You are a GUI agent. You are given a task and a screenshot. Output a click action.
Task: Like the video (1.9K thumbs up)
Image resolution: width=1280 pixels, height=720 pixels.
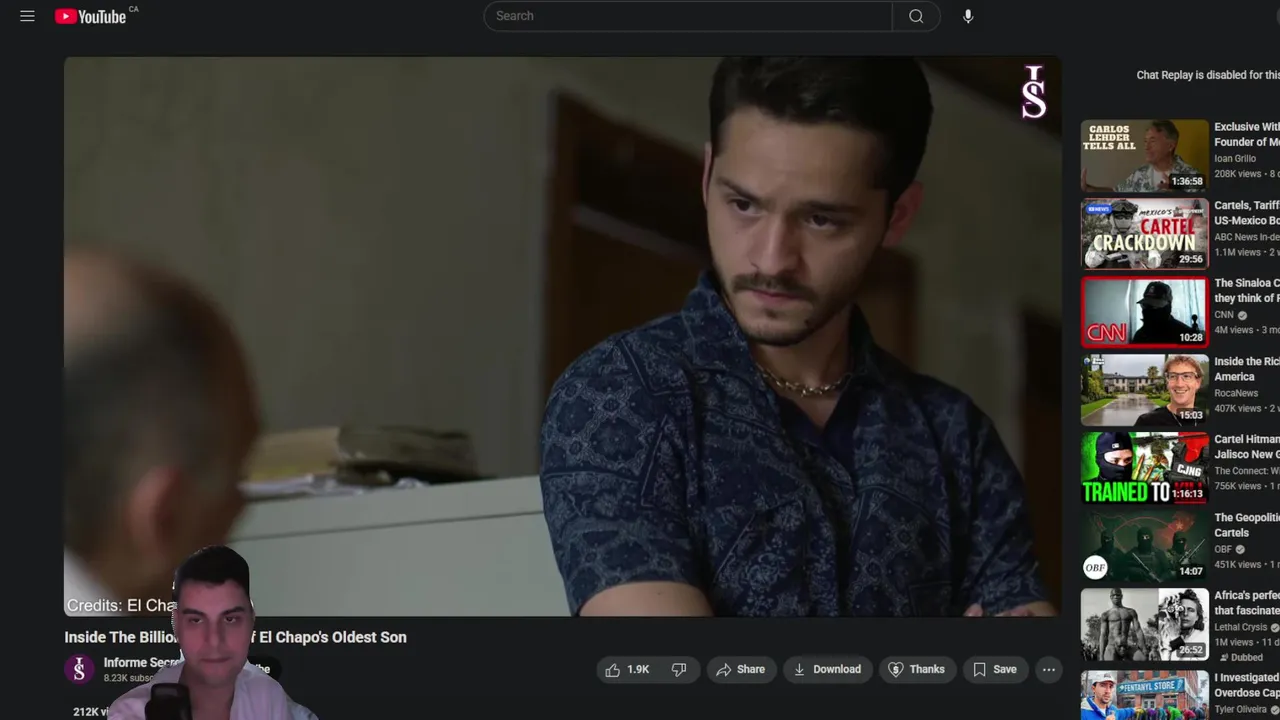click(x=628, y=670)
